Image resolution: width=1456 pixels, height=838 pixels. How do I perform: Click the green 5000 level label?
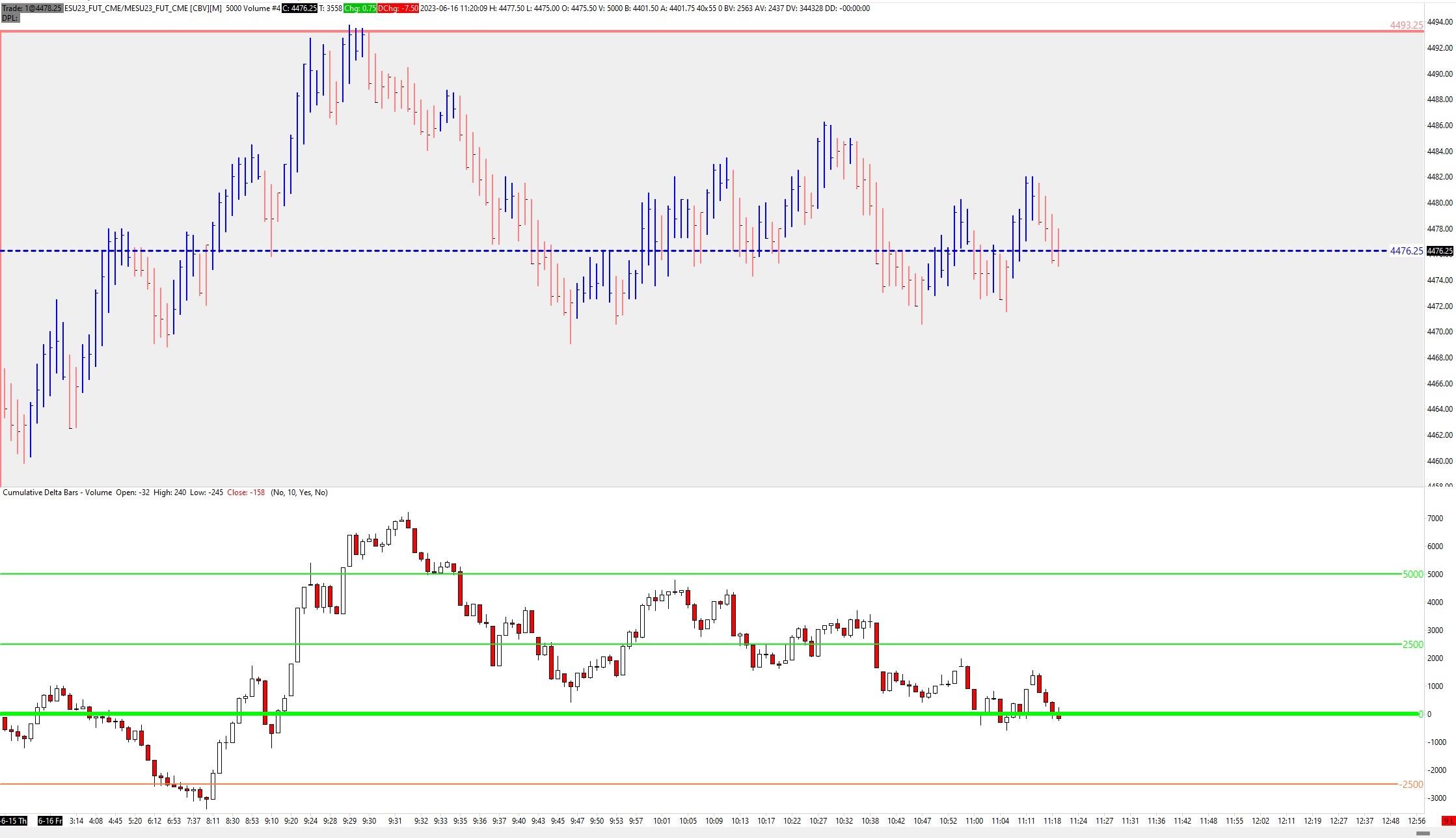(x=1412, y=574)
